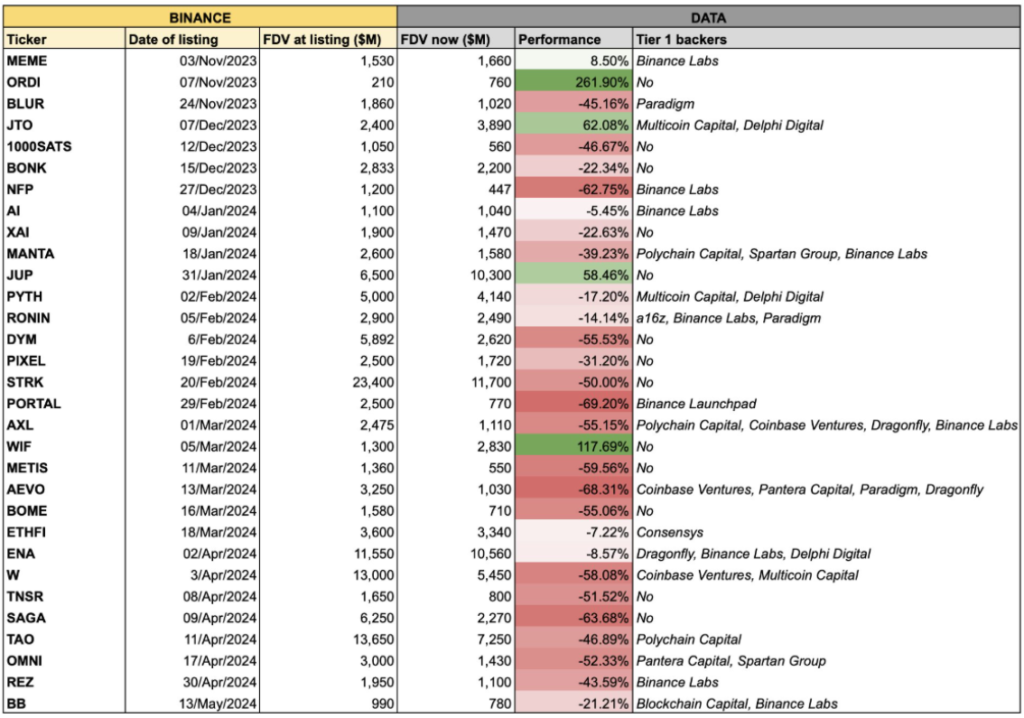
Task: Click the JUP FDV now value 10,300
Action: pyautogui.click(x=455, y=275)
